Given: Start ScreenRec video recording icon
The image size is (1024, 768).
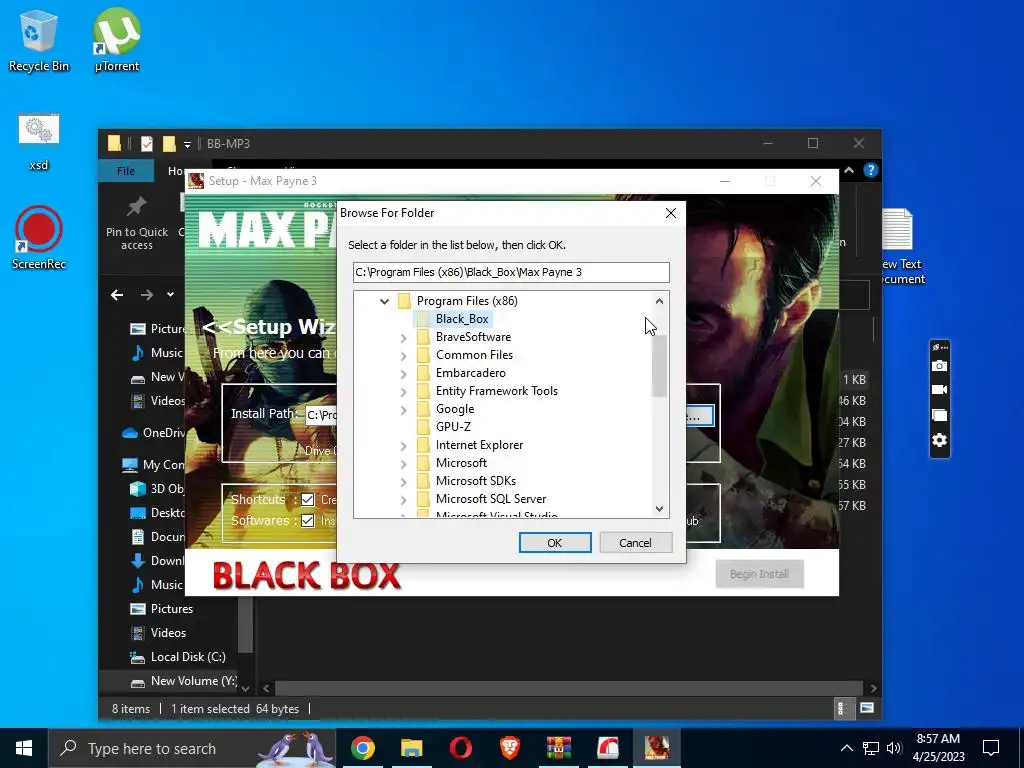Looking at the screenshot, I should [x=939, y=390].
